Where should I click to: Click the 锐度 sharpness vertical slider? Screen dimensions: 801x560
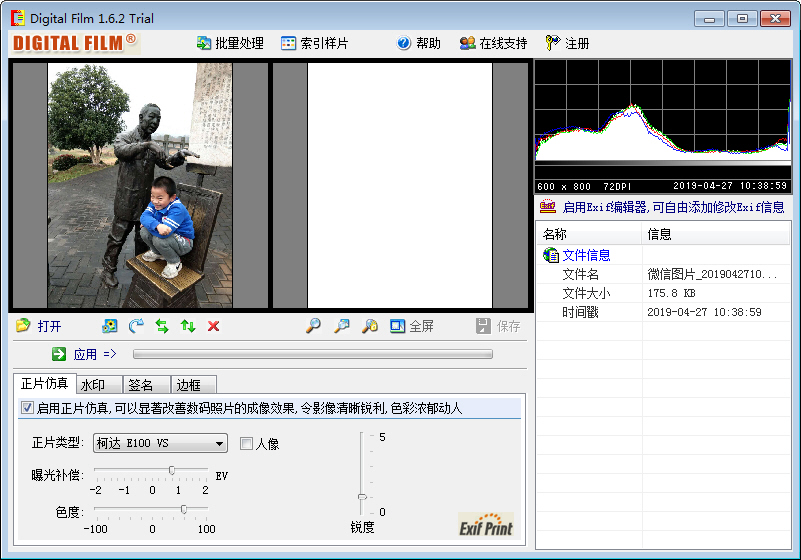point(362,496)
